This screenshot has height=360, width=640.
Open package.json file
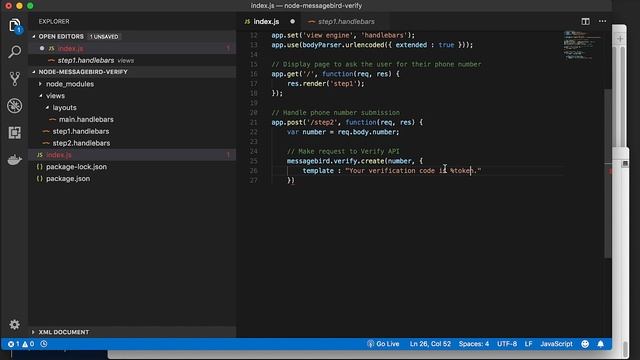coord(132,178)
